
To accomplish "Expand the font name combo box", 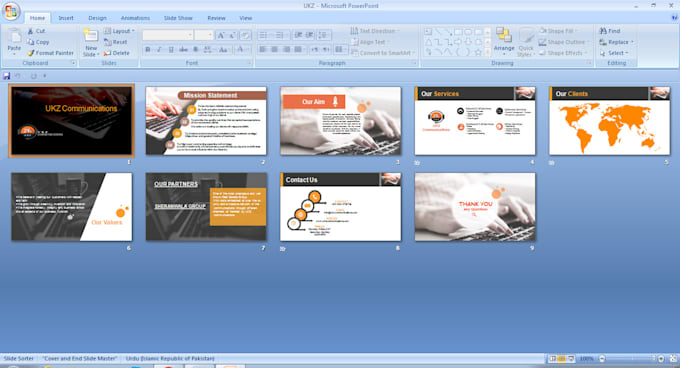I will point(190,35).
